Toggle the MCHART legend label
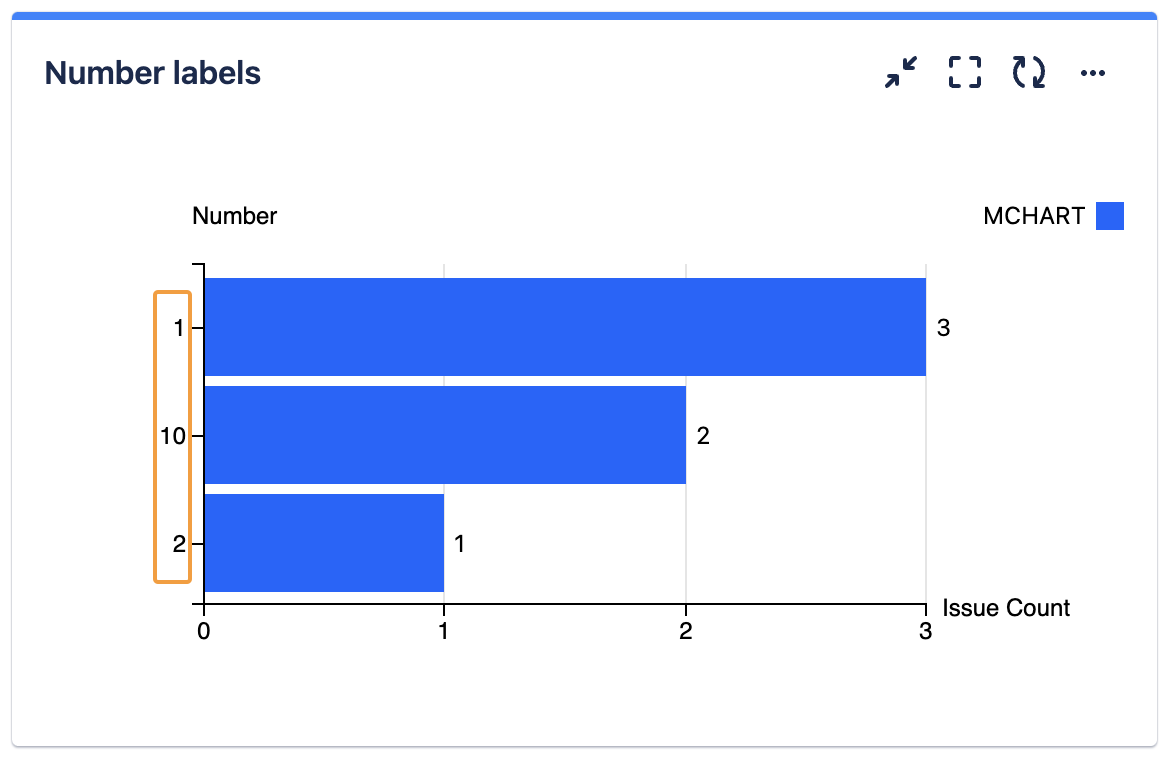Screen dimensions: 1169x758 coord(1034,216)
